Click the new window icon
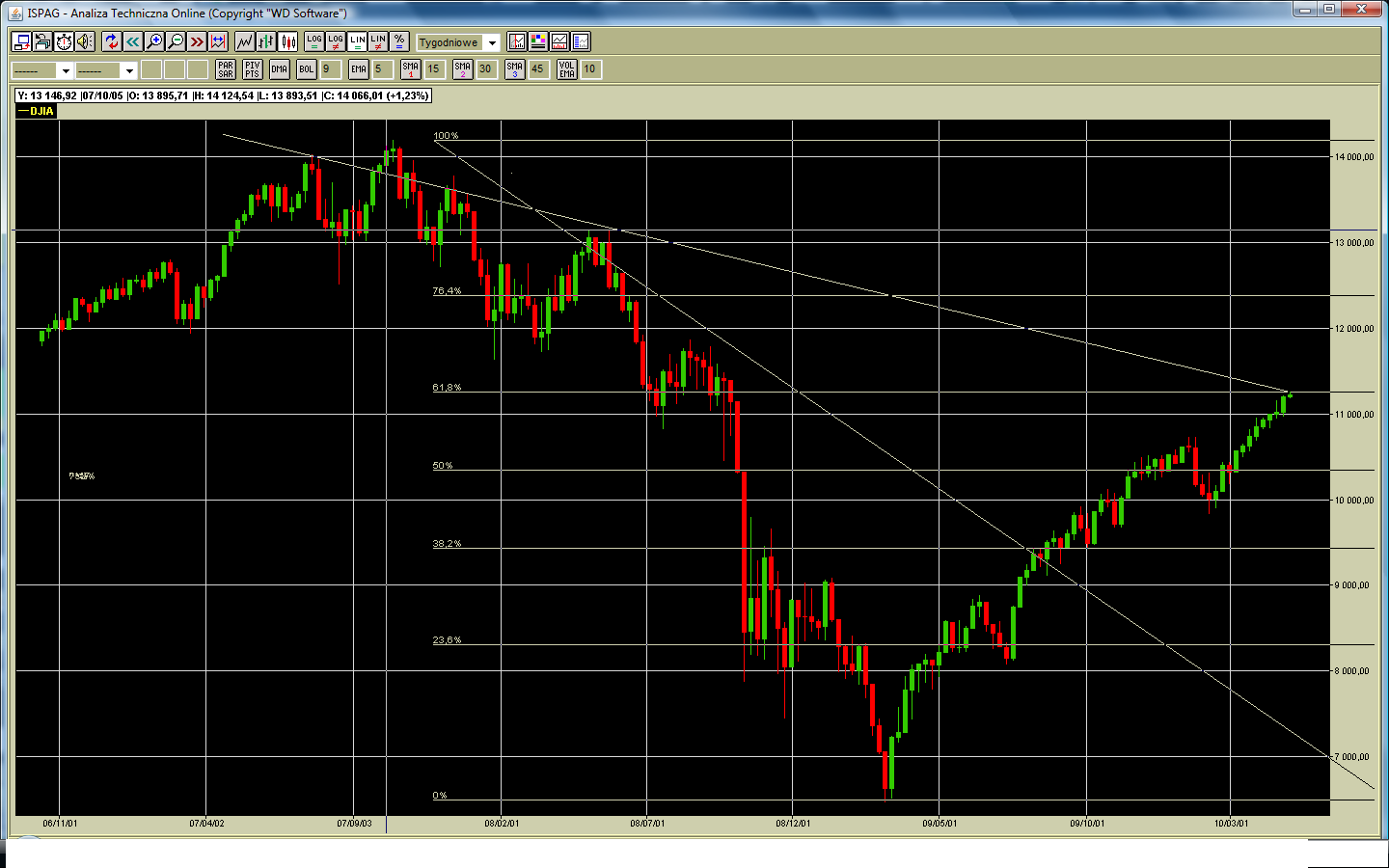 coord(21,41)
